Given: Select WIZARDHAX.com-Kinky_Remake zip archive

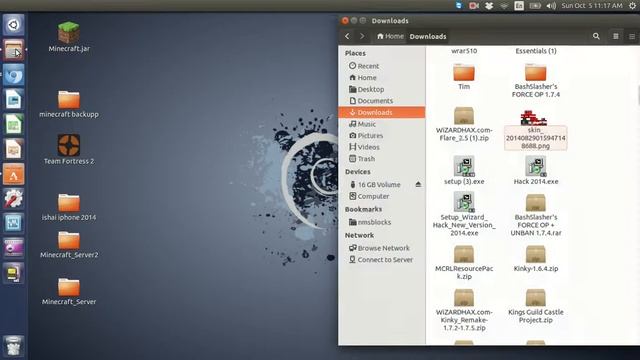Looking at the screenshot, I should pyautogui.click(x=464, y=310).
